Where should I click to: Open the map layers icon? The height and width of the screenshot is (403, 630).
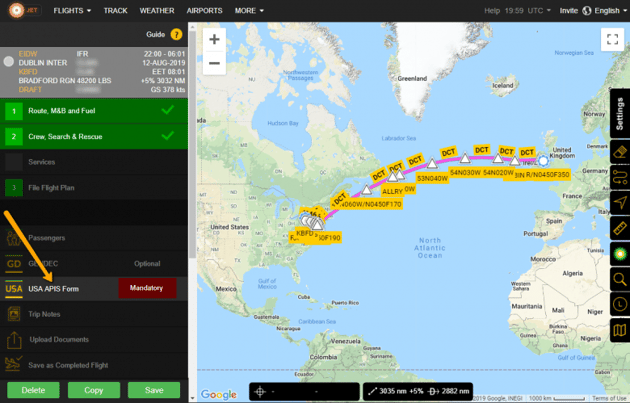click(620, 330)
